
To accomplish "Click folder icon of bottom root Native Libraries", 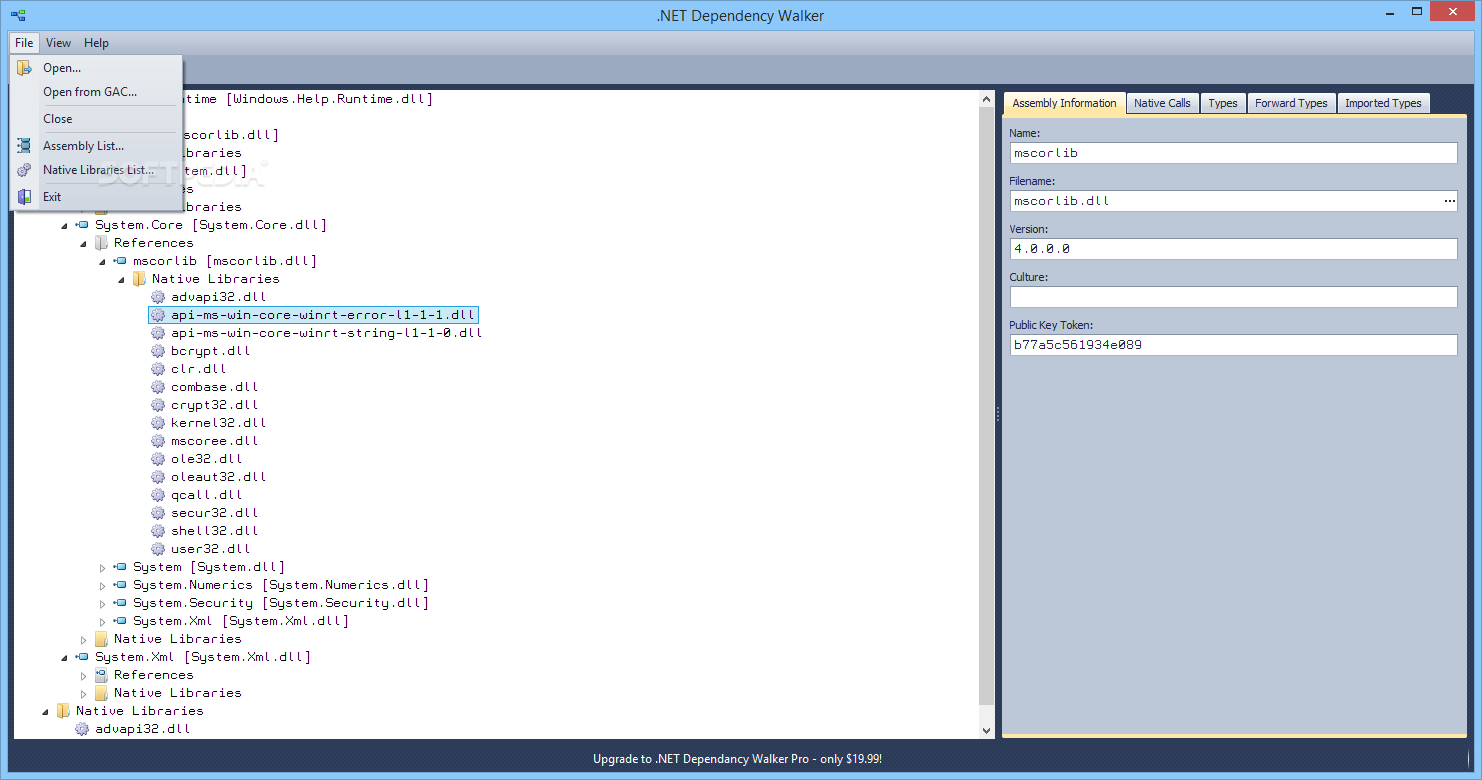I will point(63,711).
